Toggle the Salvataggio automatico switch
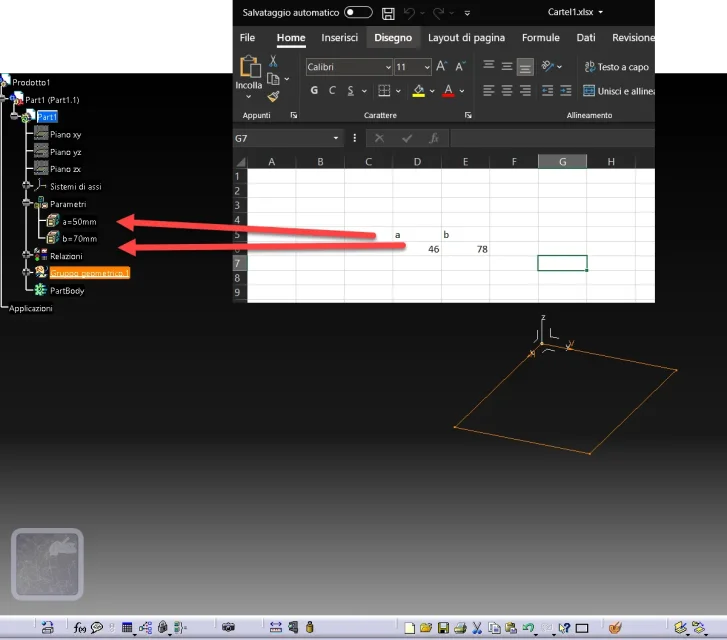 [x=357, y=13]
